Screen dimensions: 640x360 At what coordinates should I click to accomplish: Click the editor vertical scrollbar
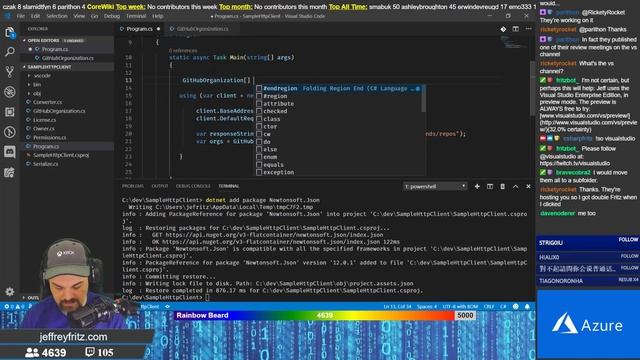click(532, 88)
